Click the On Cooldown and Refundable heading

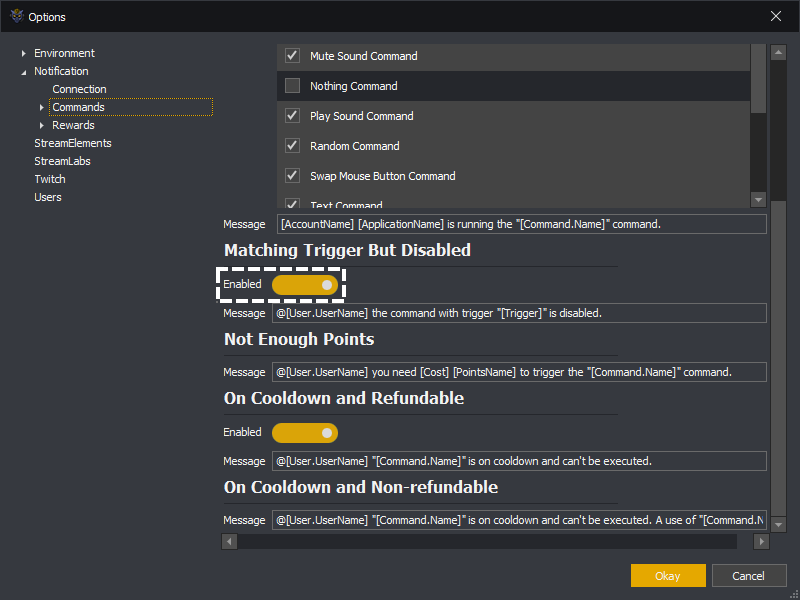point(344,398)
